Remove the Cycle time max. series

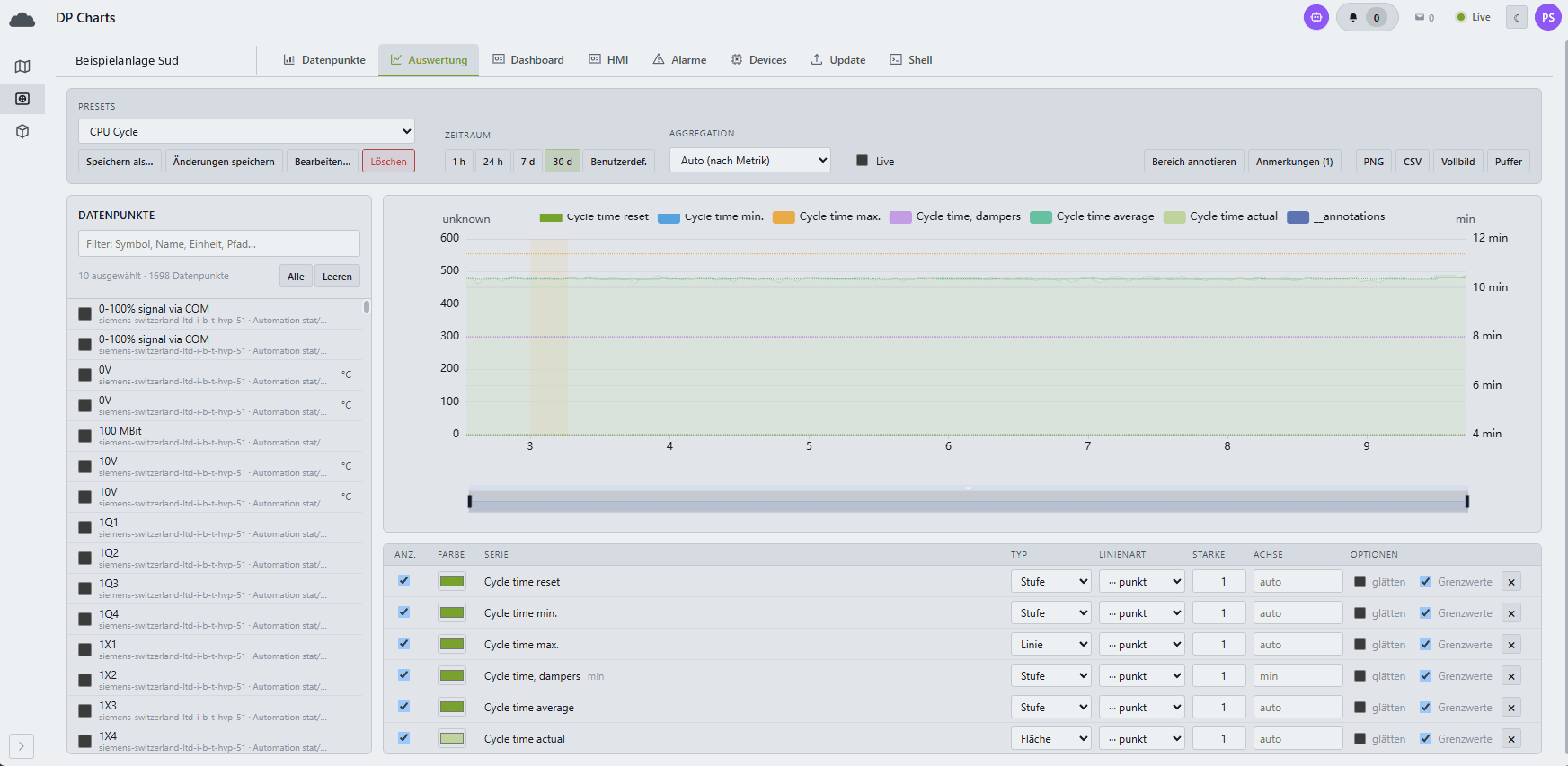pos(1511,645)
